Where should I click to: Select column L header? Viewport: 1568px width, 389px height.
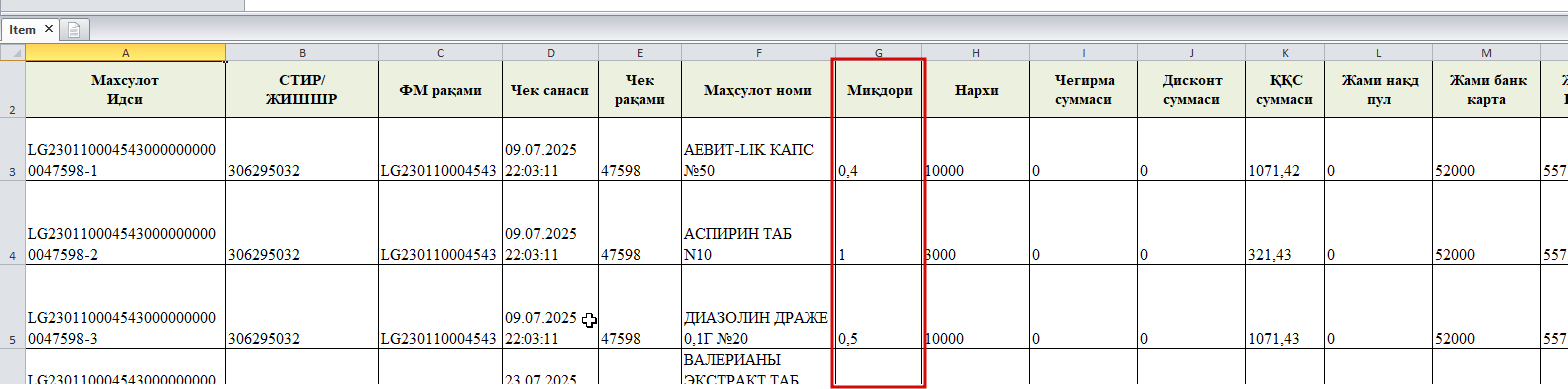pos(1378,52)
